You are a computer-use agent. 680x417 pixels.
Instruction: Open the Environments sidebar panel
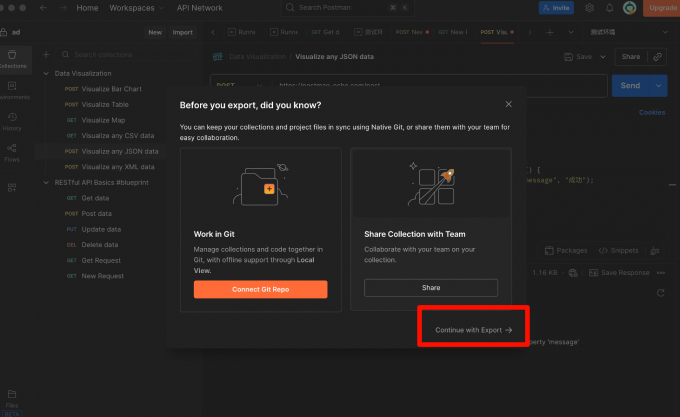click(x=13, y=90)
